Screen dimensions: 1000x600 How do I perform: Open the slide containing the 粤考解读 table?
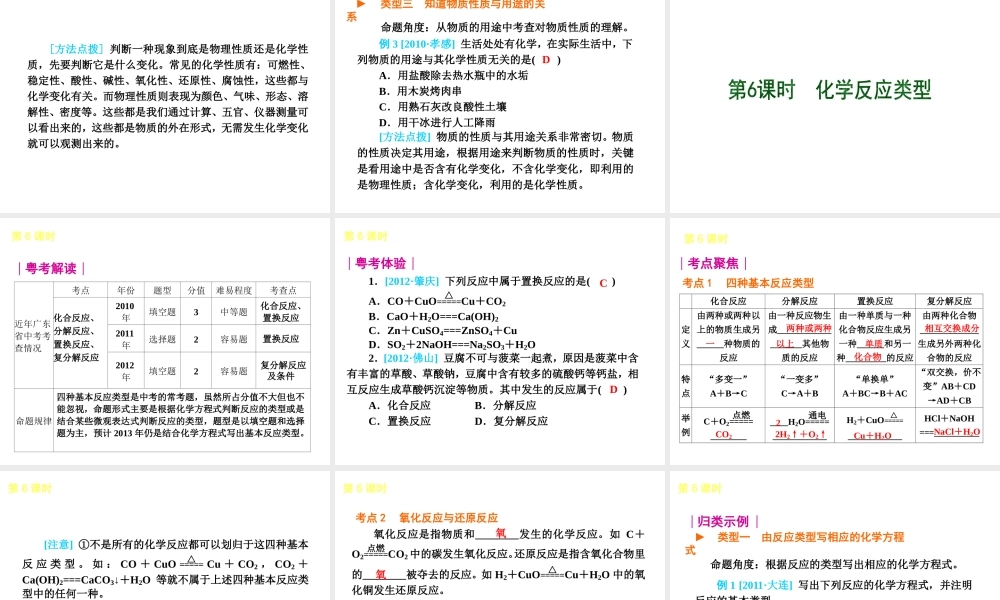165,341
